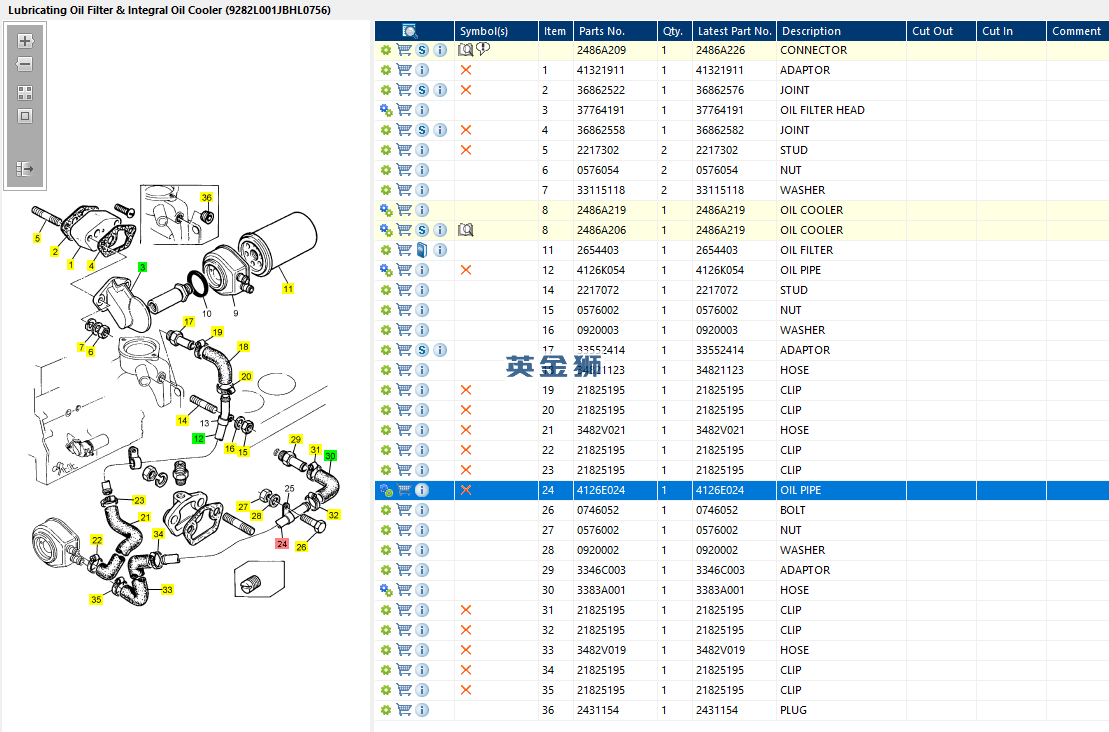The image size is (1109, 732).
Task: Sort by Qty. column header
Action: 674,31
